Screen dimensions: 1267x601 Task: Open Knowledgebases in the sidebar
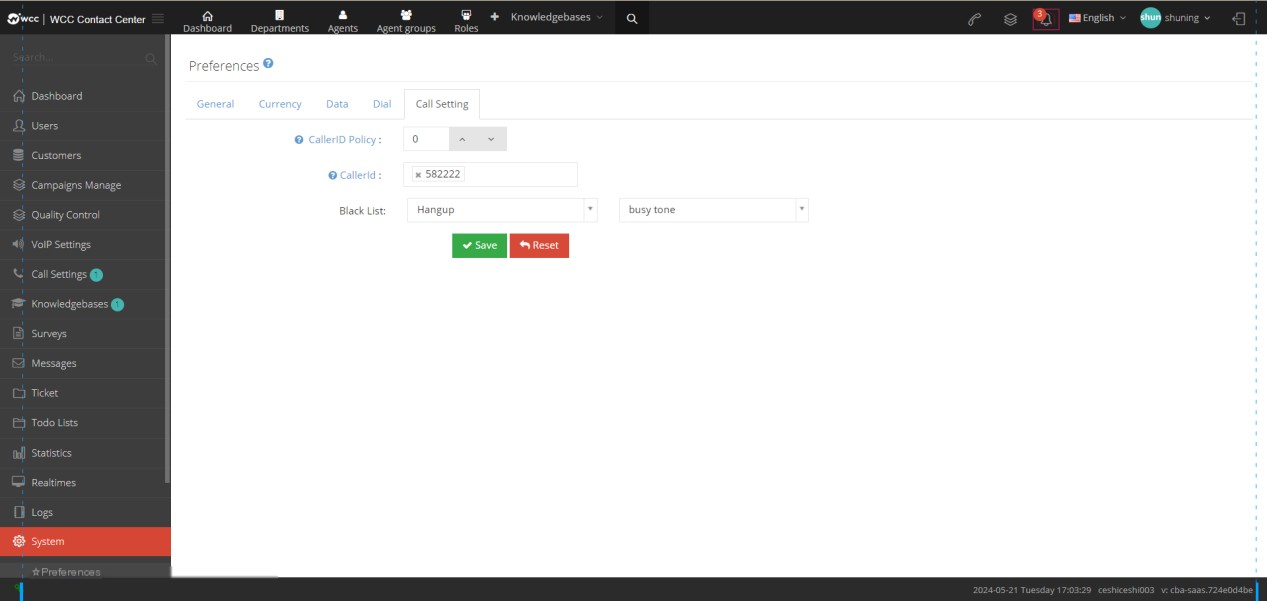85,304
